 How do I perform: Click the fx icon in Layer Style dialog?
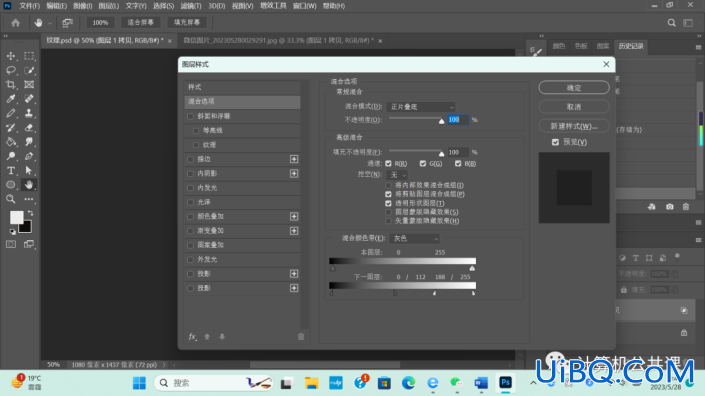coord(192,337)
